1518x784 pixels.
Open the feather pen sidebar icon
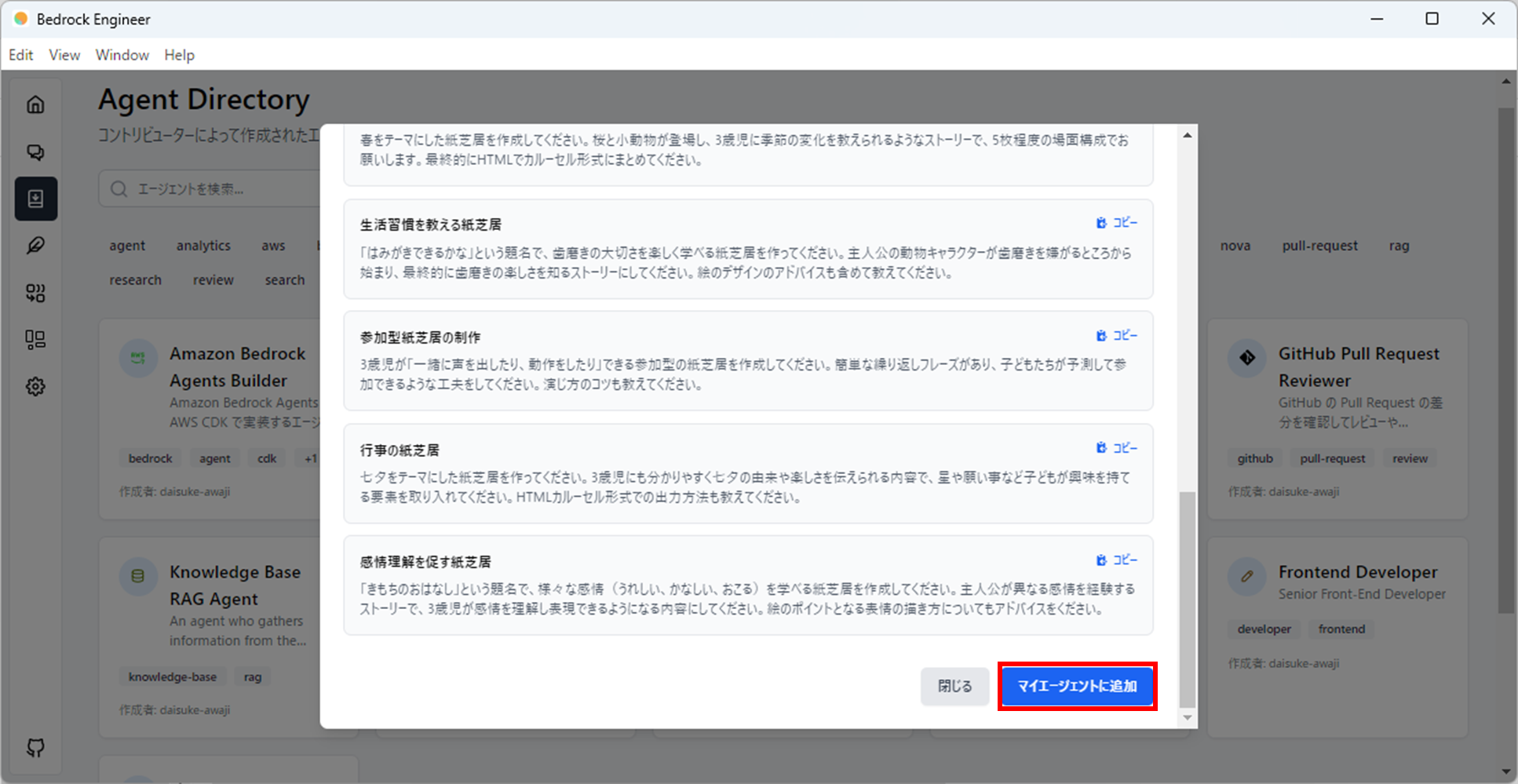pos(35,246)
